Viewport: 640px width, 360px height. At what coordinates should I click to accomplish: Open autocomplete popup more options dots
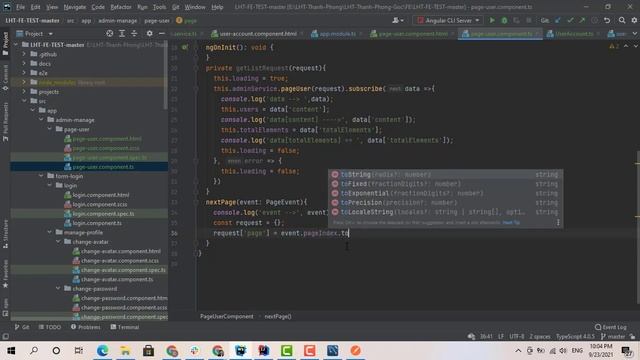click(x=558, y=222)
